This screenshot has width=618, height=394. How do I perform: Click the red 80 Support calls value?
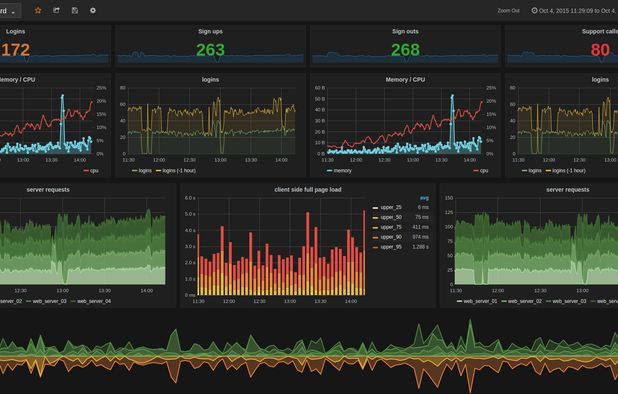click(600, 50)
